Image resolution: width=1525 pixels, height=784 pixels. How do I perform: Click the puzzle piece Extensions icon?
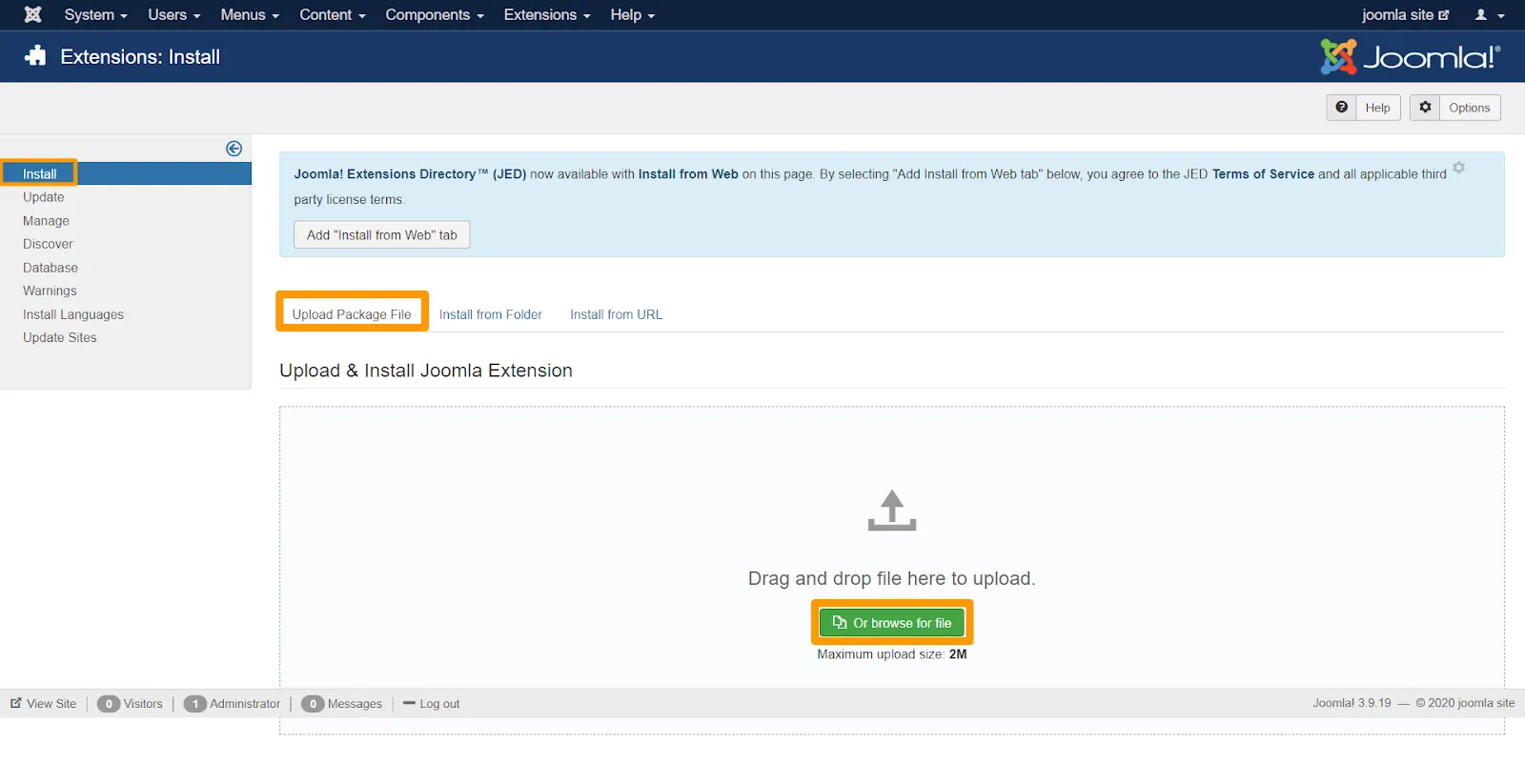(35, 56)
